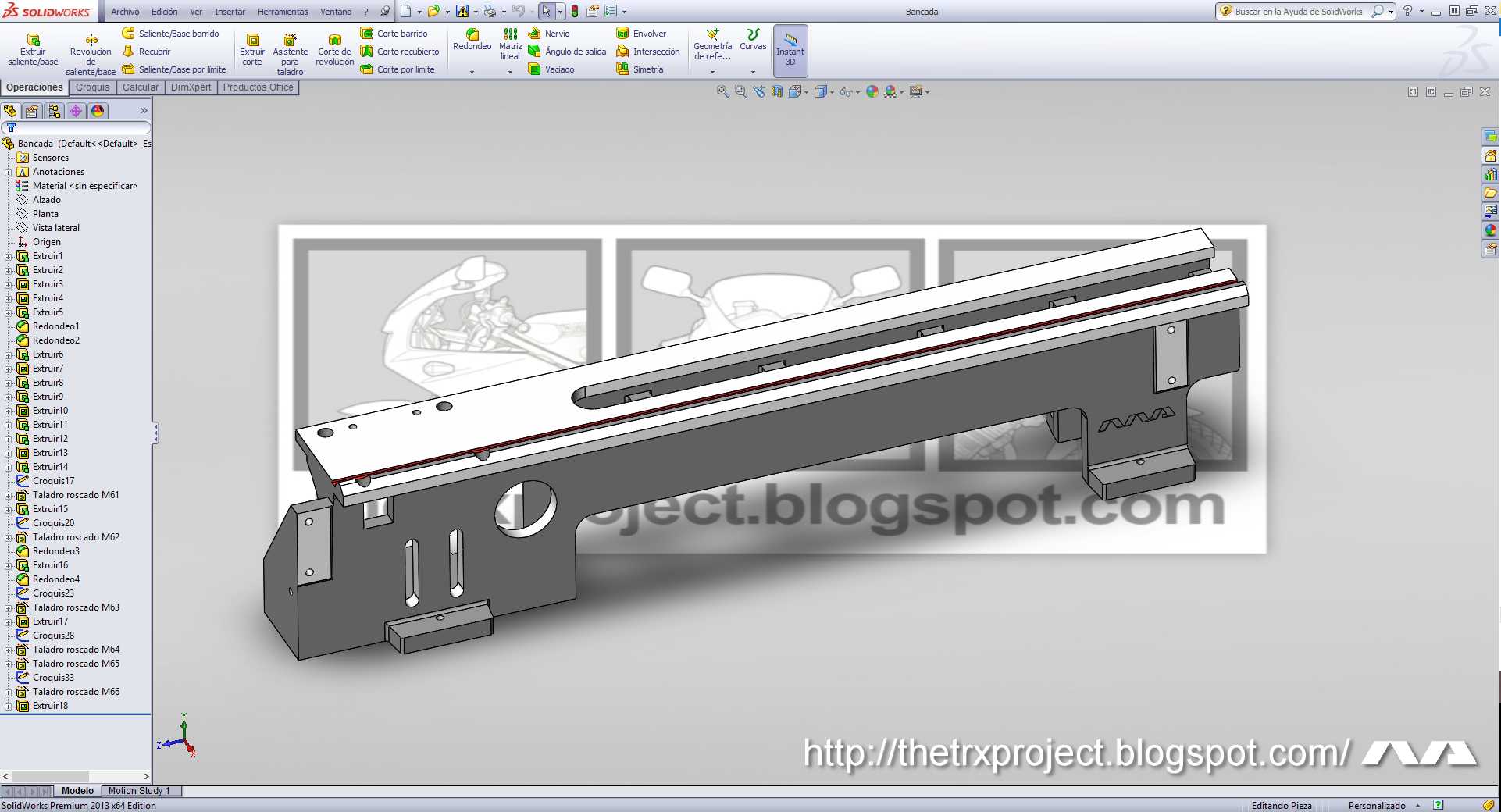Click the Envolver wrap tool
Viewport: 1501px width, 812px height.
point(641,34)
